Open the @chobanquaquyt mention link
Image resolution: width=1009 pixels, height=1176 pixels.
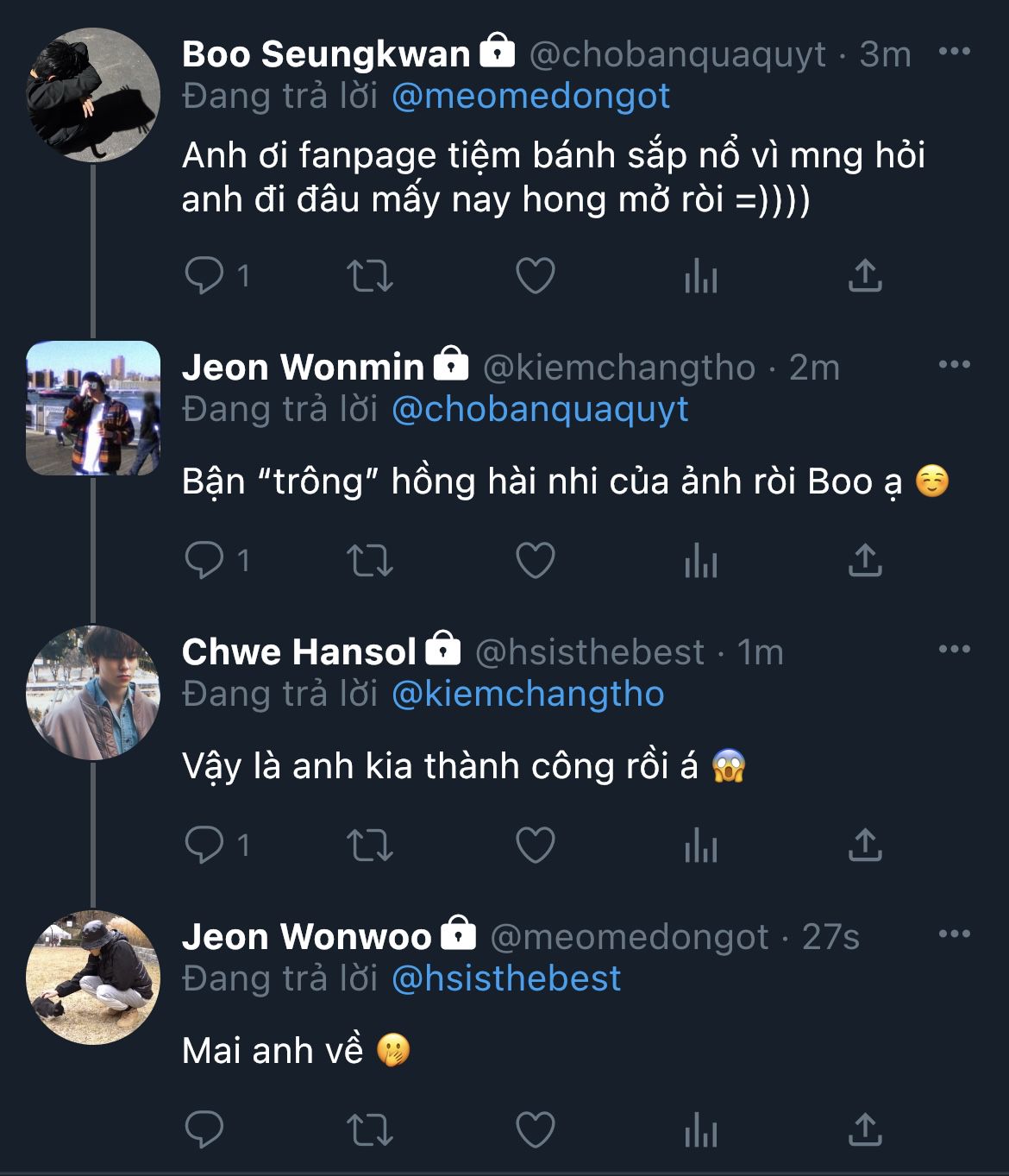tap(540, 409)
